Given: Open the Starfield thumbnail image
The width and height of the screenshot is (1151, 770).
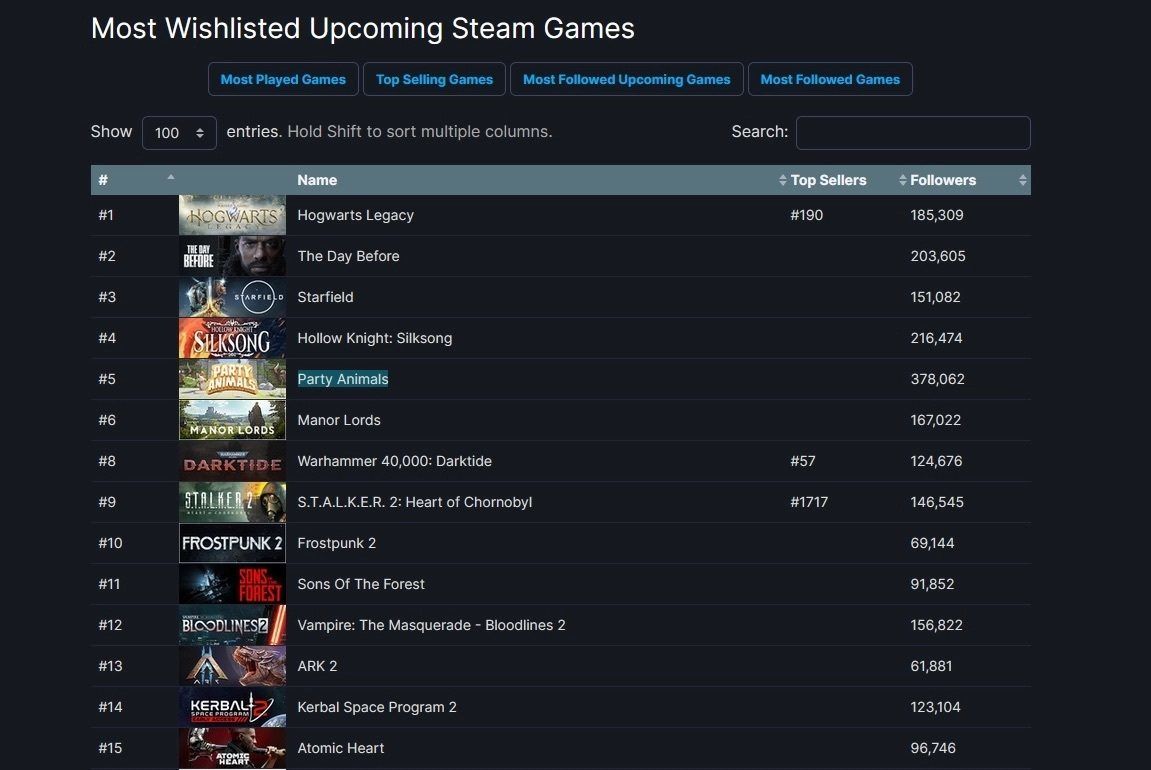Looking at the screenshot, I should click(x=232, y=297).
